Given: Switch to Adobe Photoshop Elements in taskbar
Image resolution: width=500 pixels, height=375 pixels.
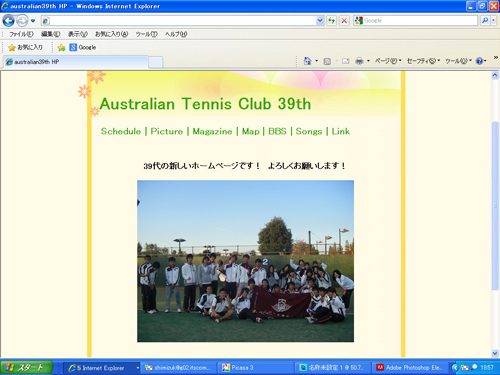Looking at the screenshot, I should click(x=410, y=368).
